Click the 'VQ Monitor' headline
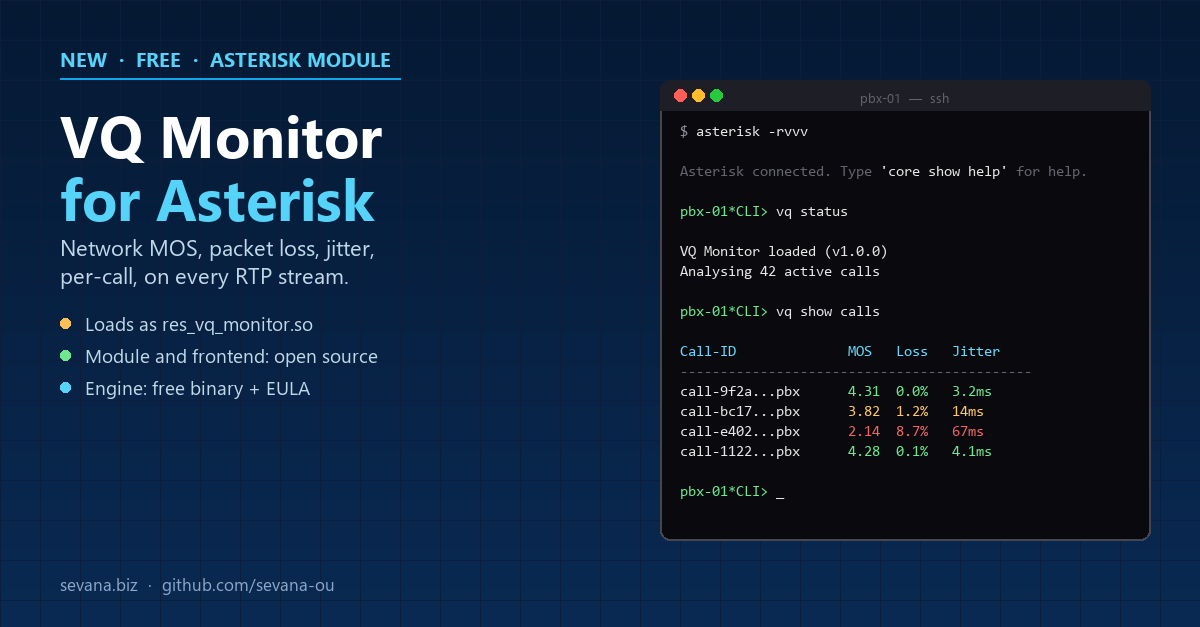Viewport: 1200px width, 627px height. click(x=221, y=138)
